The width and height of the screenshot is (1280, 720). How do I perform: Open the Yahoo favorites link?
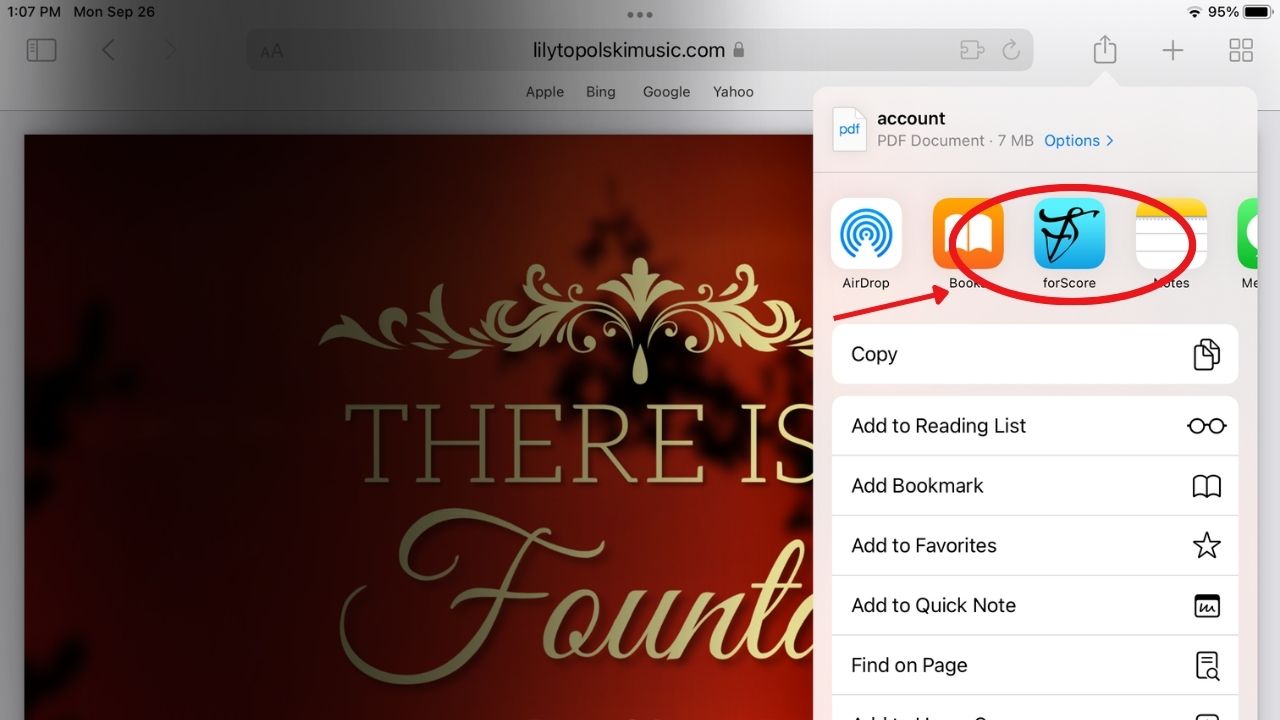pyautogui.click(x=733, y=92)
